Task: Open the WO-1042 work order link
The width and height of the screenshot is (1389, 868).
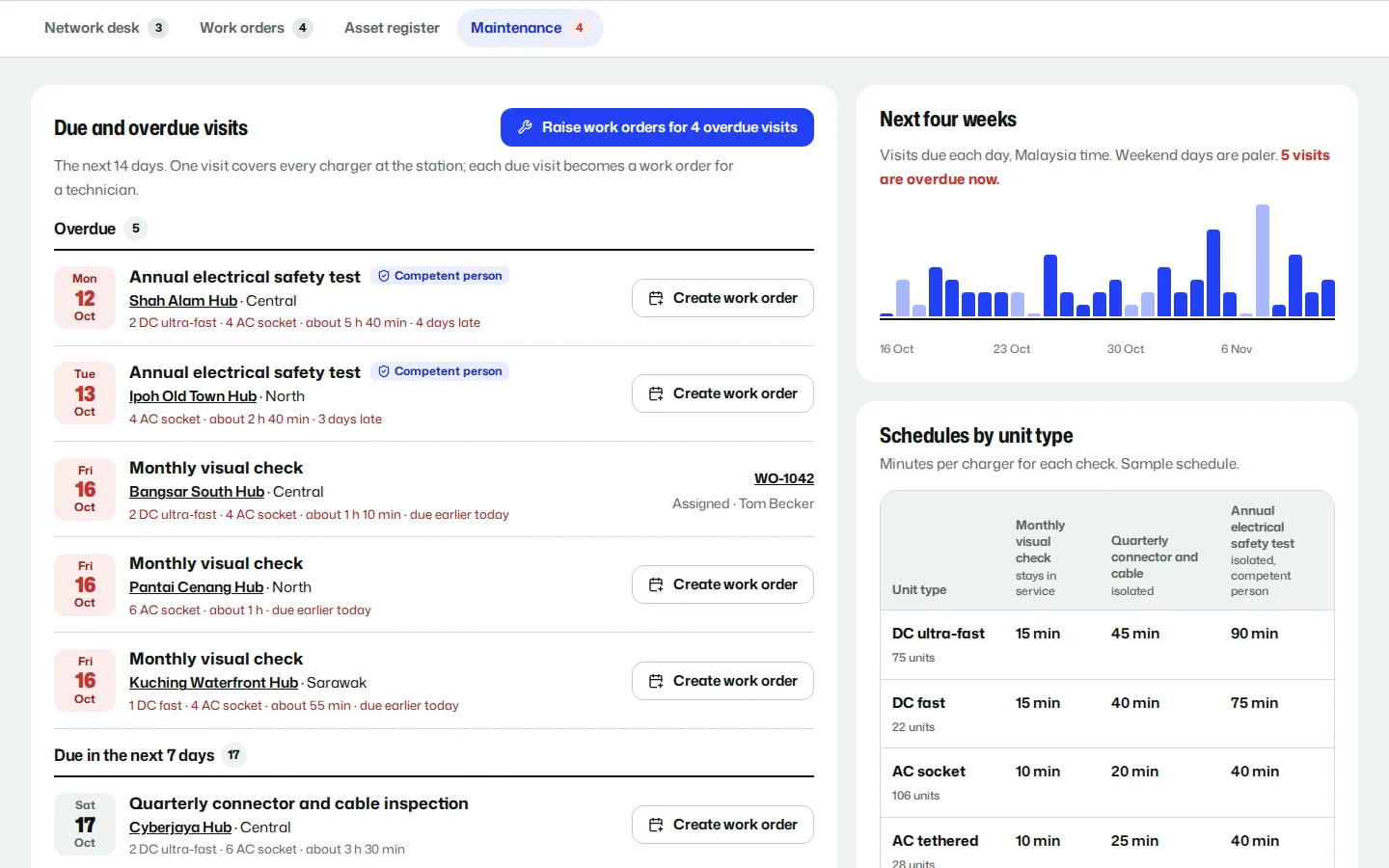Action: tap(784, 478)
